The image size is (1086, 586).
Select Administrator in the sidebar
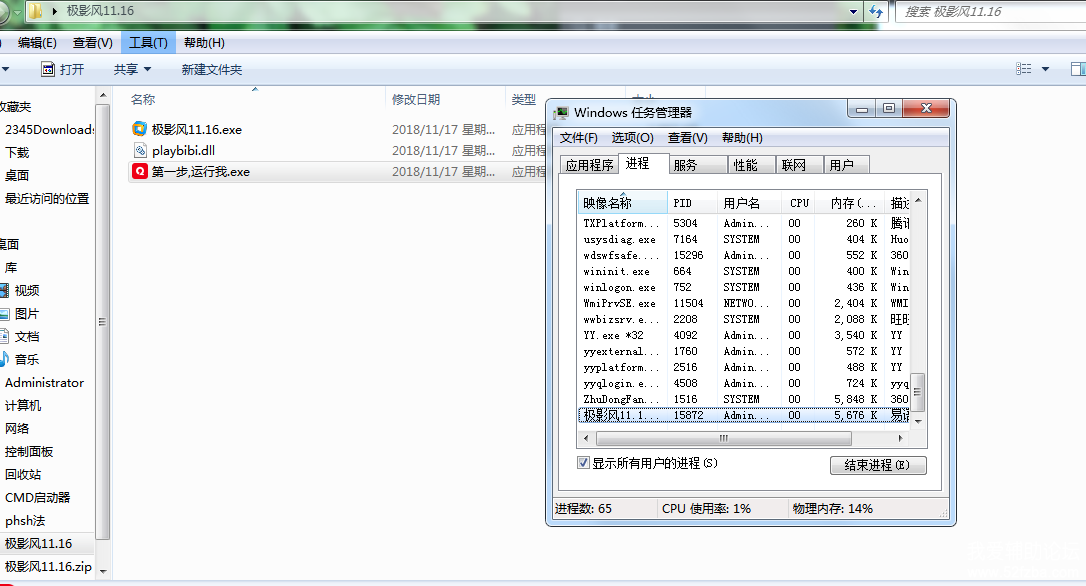pyautogui.click(x=44, y=382)
